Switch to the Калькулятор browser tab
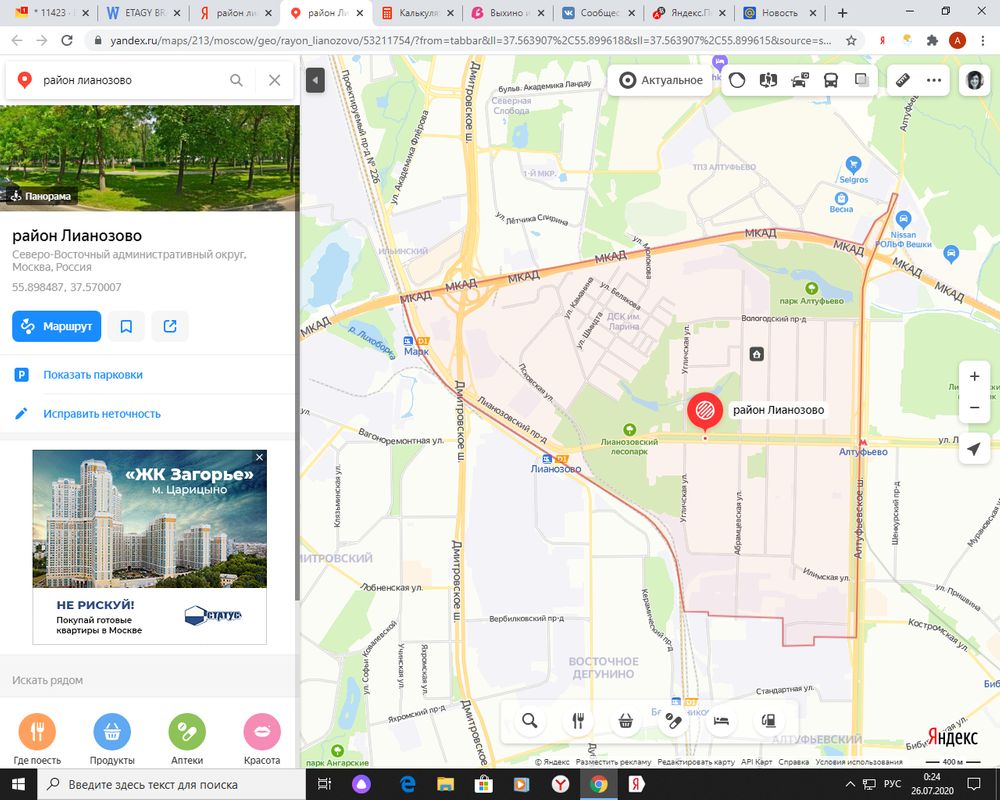This screenshot has width=1000, height=800. 415,13
